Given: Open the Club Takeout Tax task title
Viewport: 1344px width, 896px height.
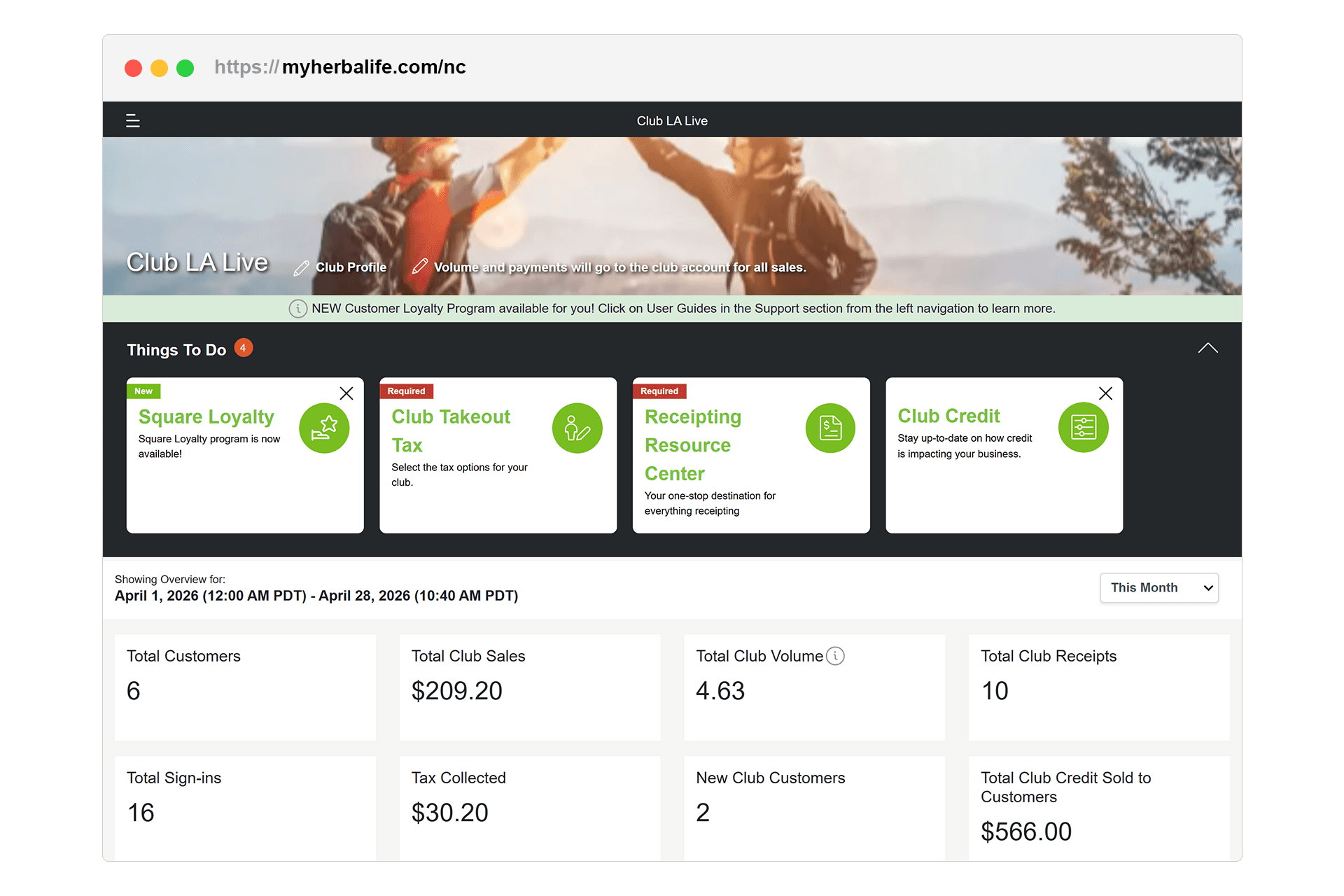Looking at the screenshot, I should point(451,430).
